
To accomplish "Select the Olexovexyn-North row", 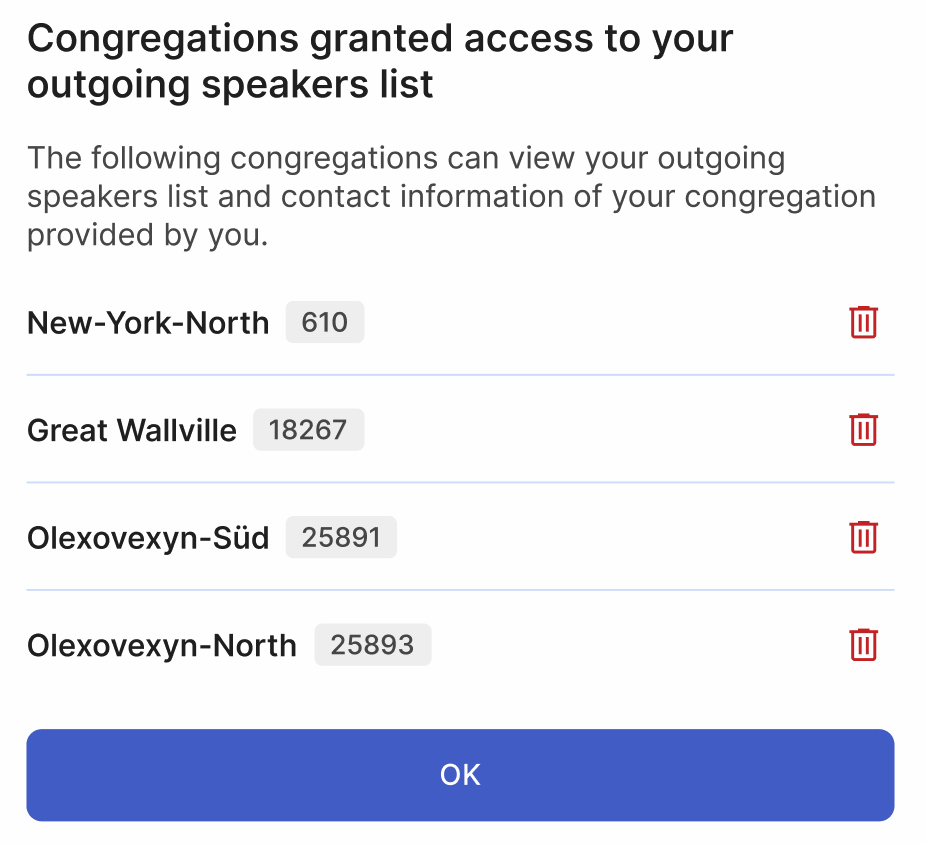I will tap(161, 645).
